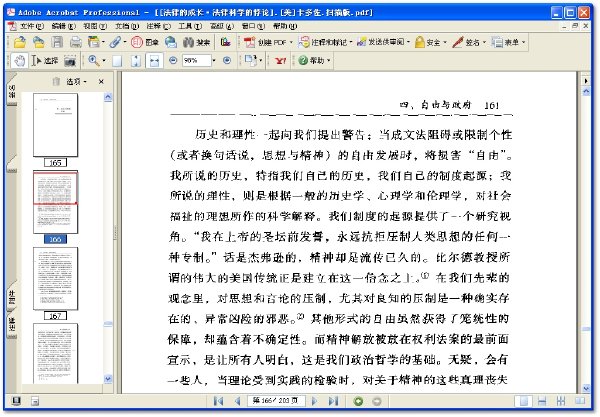Choose the 选择 text select tool
This screenshot has width=600, height=417.
(x=45, y=60)
